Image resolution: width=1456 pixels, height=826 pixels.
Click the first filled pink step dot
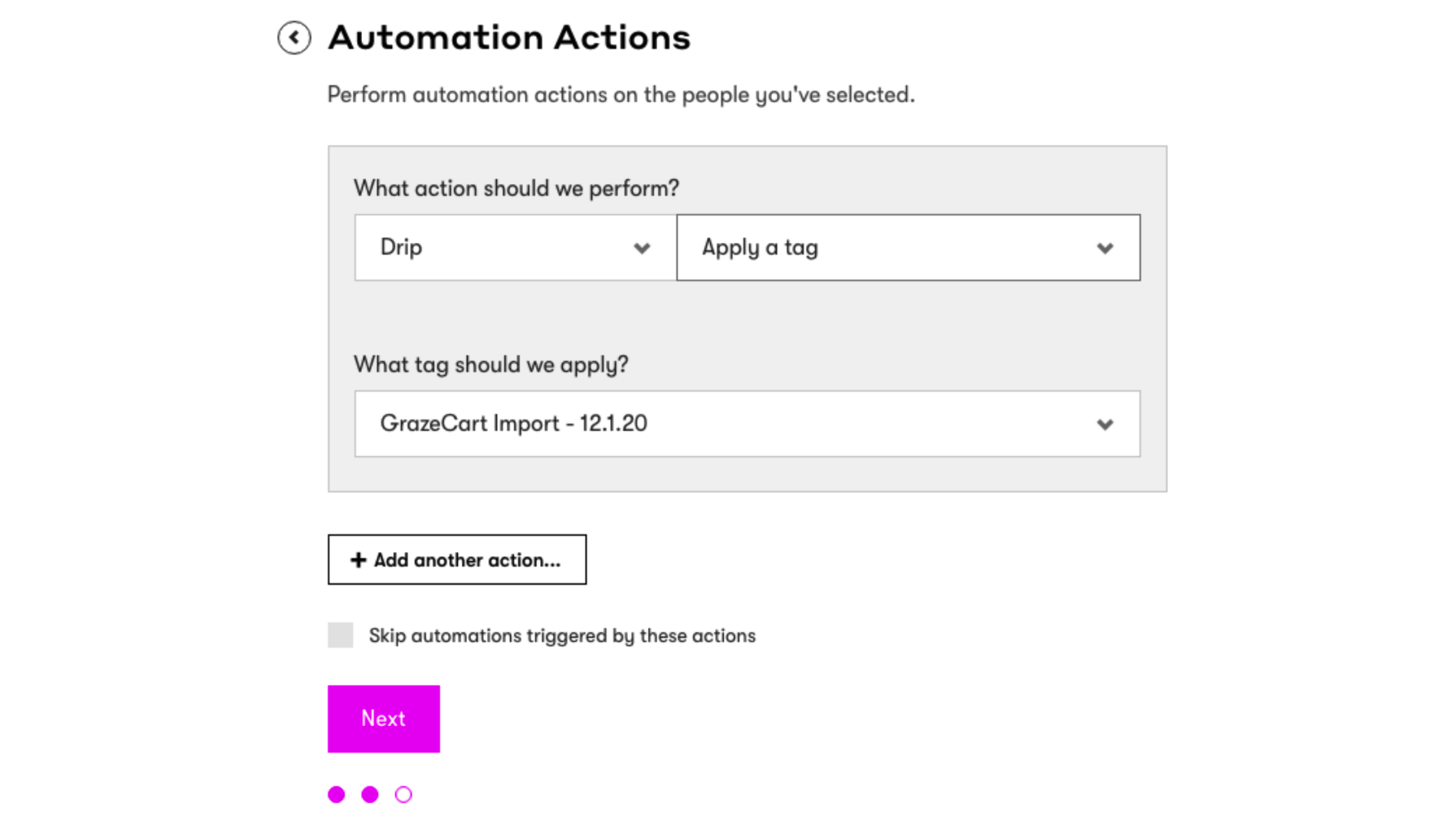click(336, 794)
